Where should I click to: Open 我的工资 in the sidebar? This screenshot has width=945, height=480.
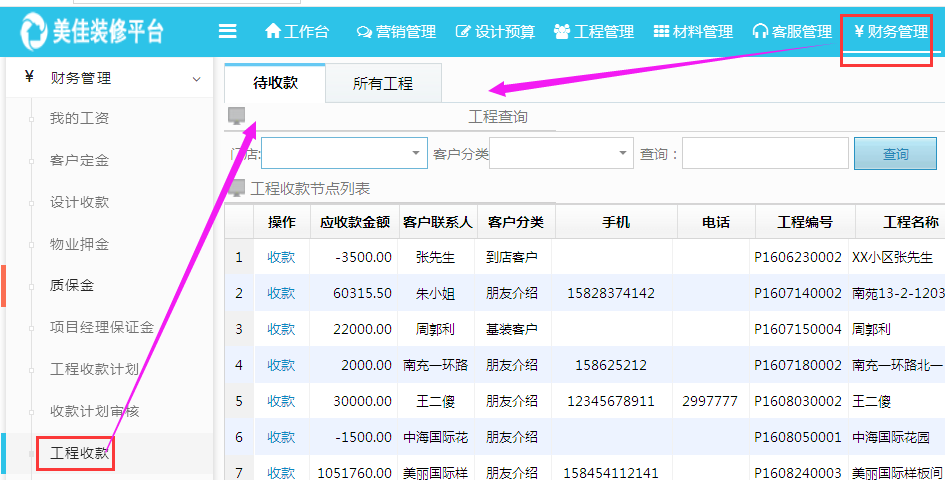80,119
